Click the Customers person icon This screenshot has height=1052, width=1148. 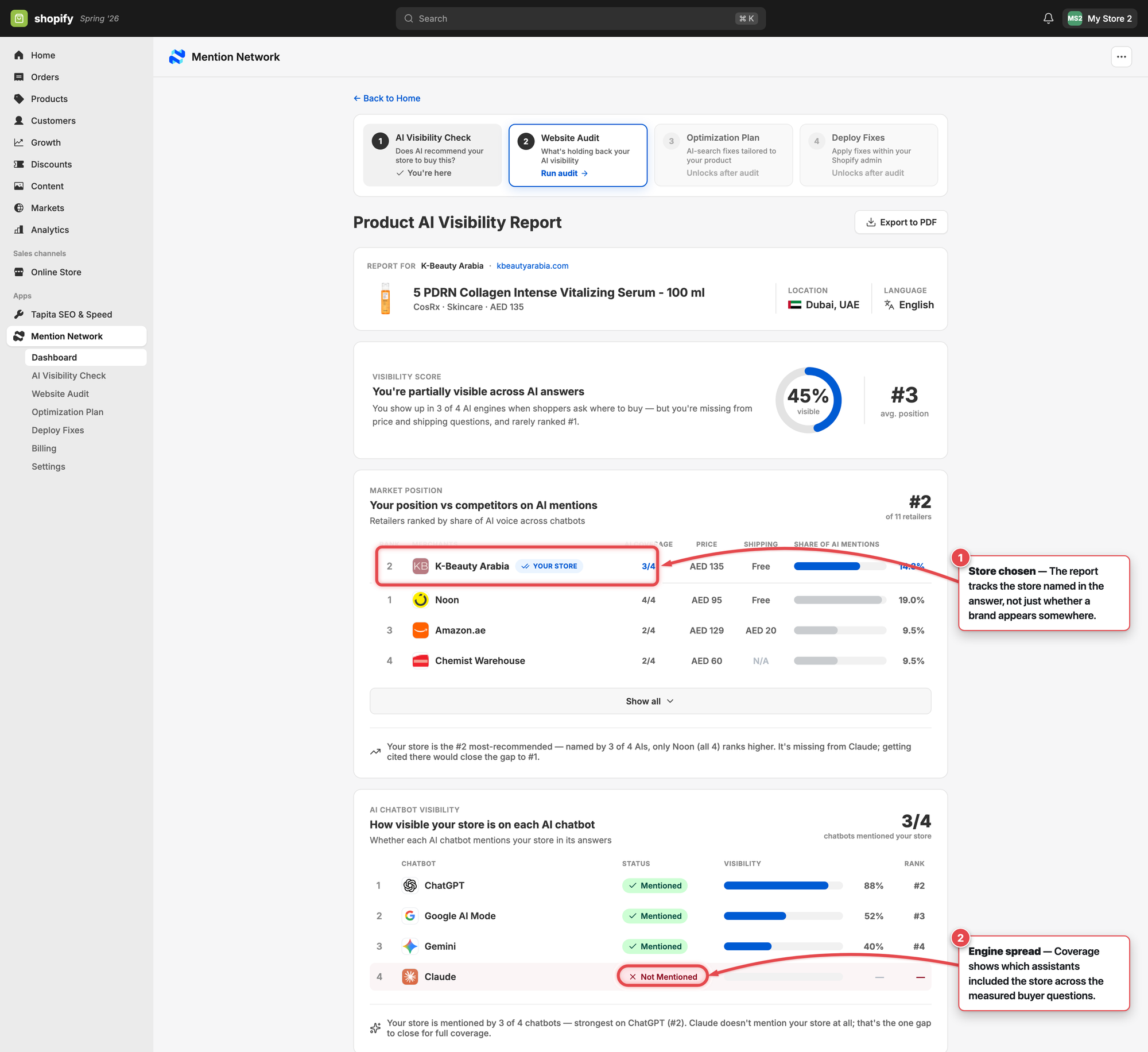point(19,121)
